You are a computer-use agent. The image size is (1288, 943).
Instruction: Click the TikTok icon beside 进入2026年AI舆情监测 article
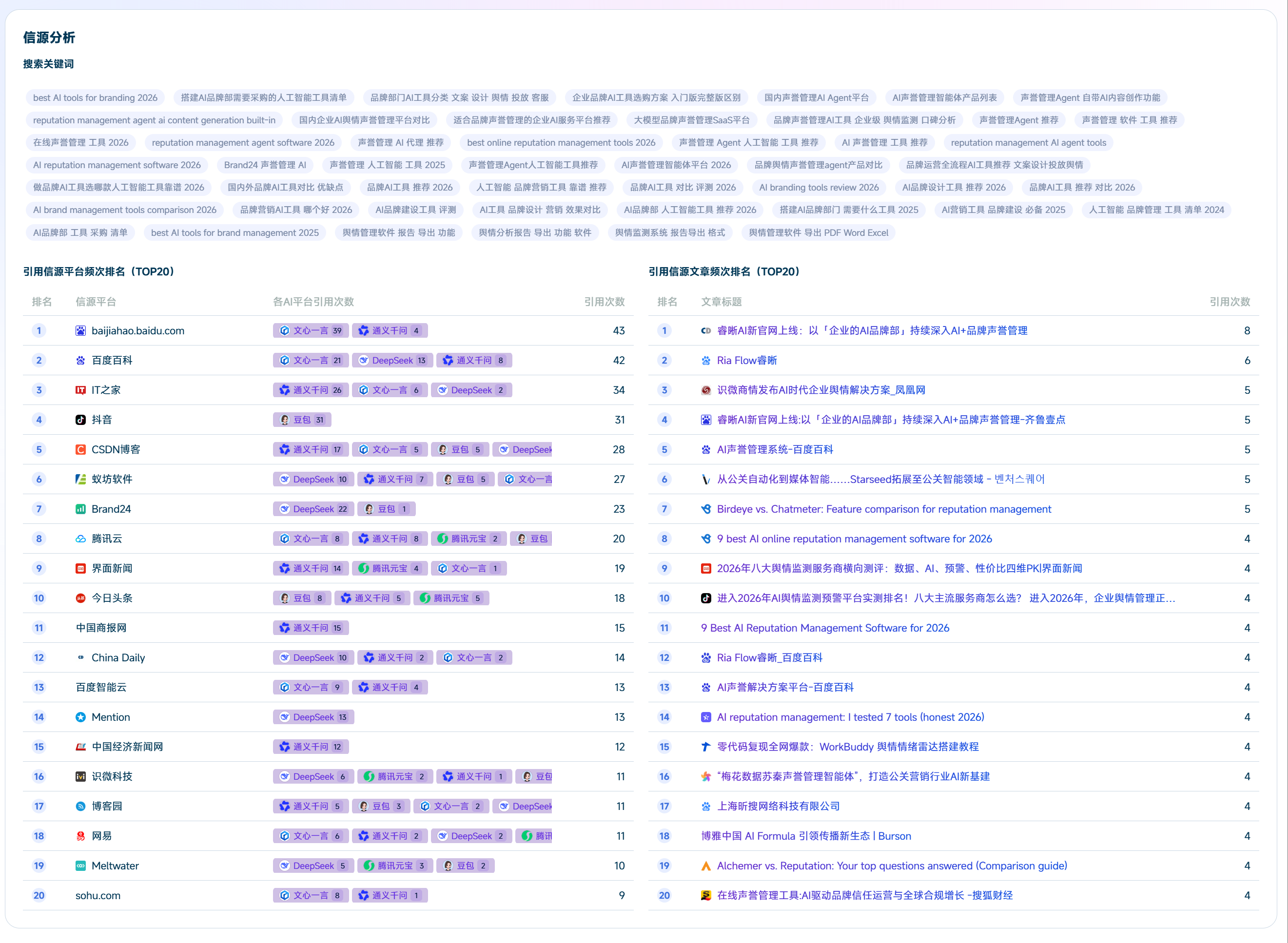(x=705, y=597)
